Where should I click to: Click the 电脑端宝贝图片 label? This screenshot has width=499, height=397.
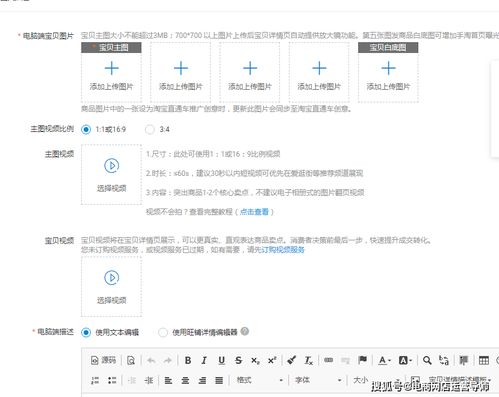coord(48,36)
